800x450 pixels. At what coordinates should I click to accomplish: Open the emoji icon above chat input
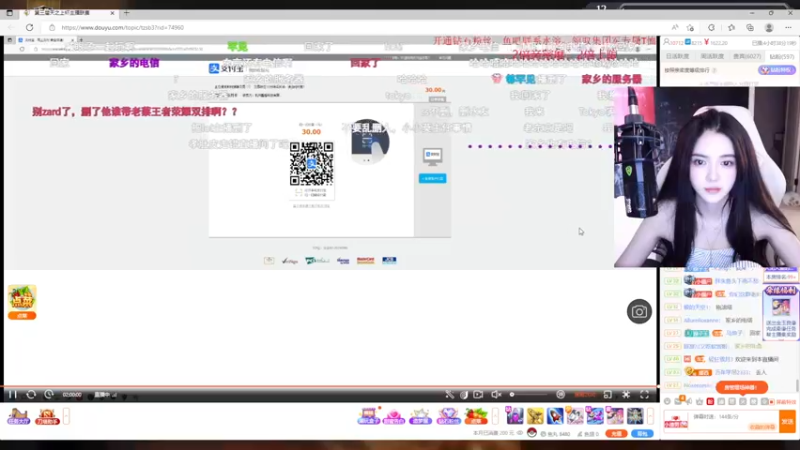pyautogui.click(x=667, y=402)
